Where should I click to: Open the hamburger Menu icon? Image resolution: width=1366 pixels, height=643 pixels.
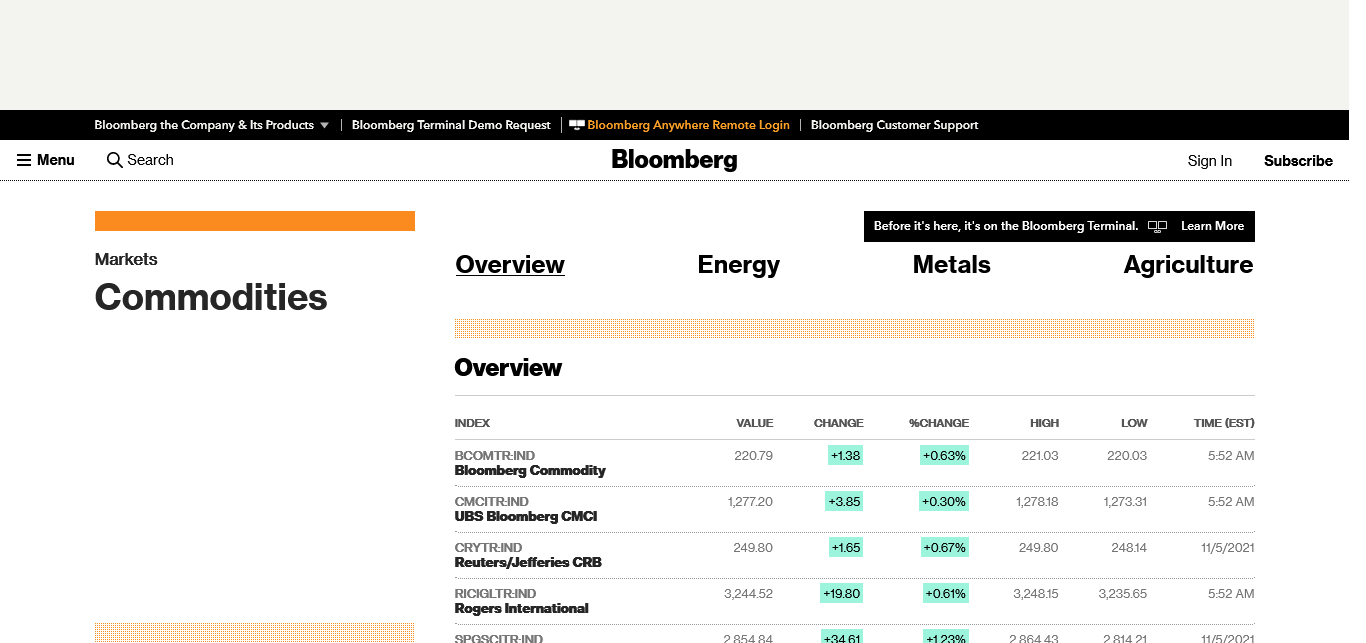tap(24, 160)
